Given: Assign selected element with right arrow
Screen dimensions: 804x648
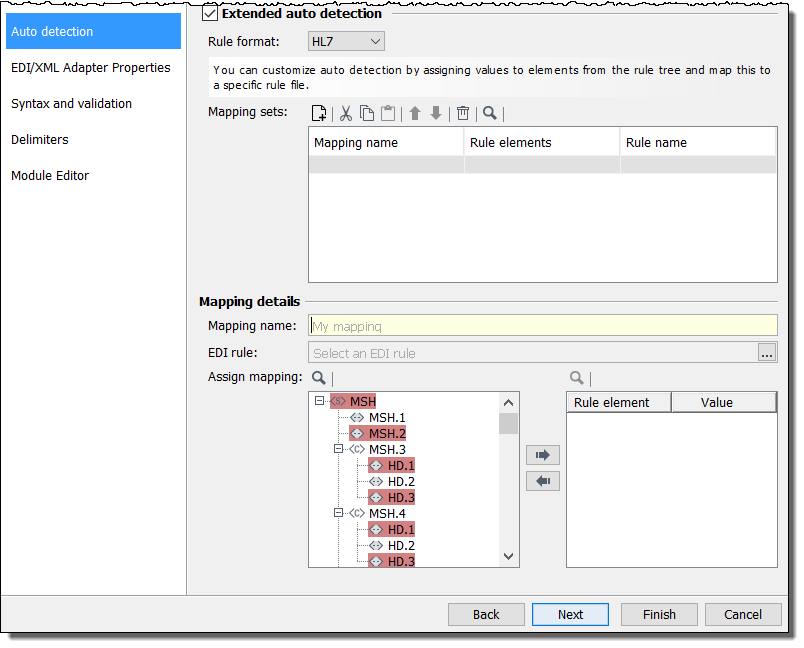Looking at the screenshot, I should (542, 455).
